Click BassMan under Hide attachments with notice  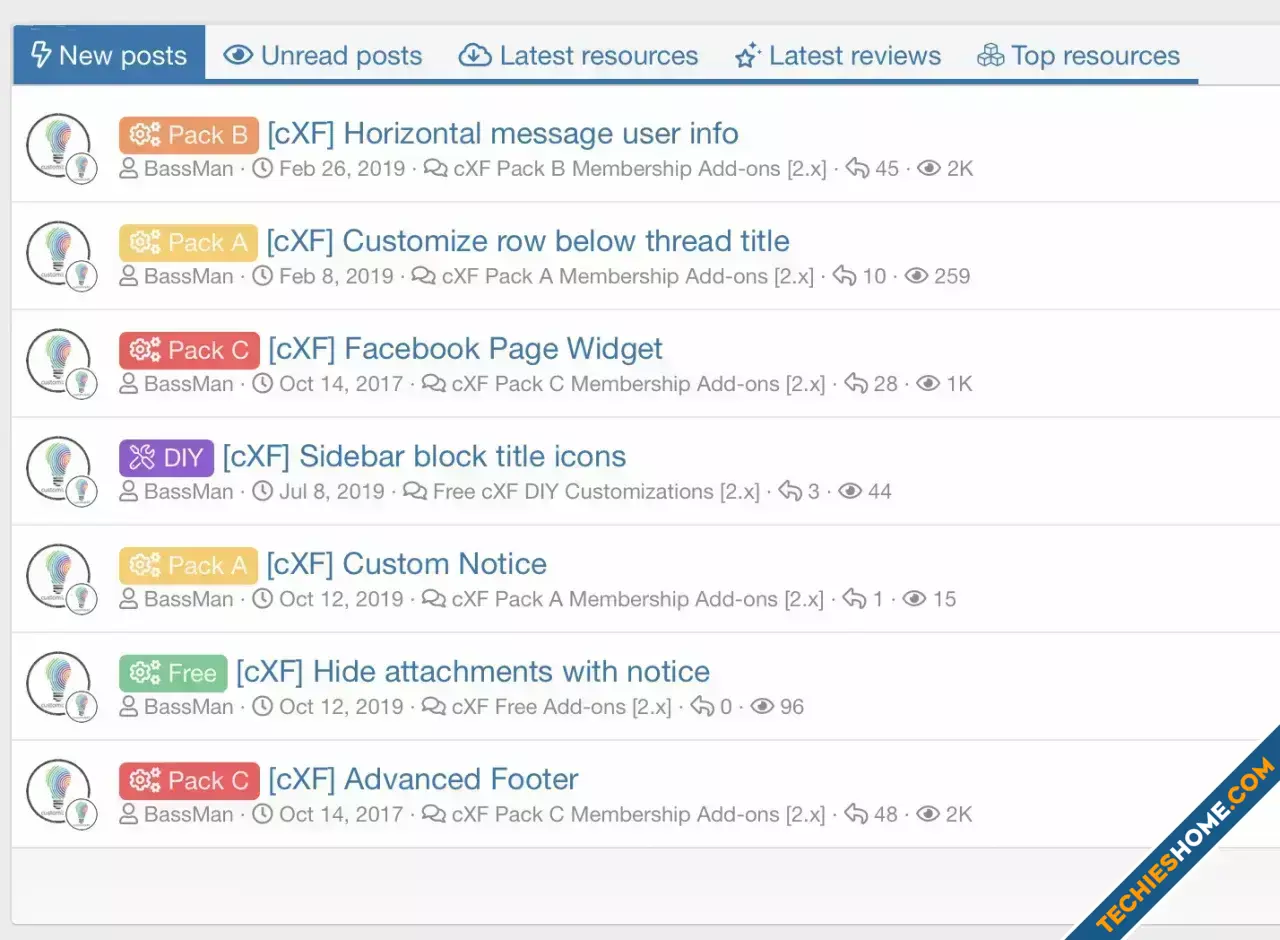coord(188,706)
